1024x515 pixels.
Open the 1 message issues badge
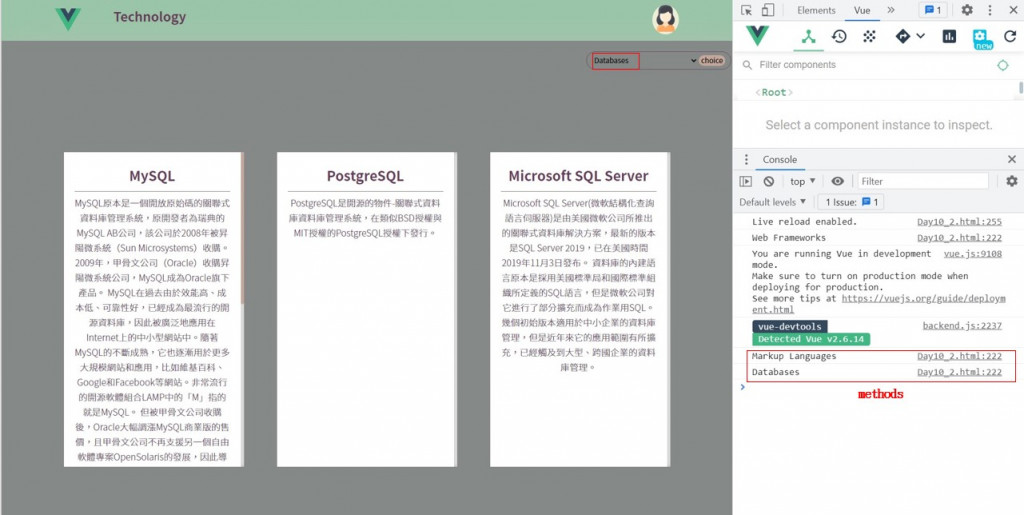pyautogui.click(x=933, y=10)
